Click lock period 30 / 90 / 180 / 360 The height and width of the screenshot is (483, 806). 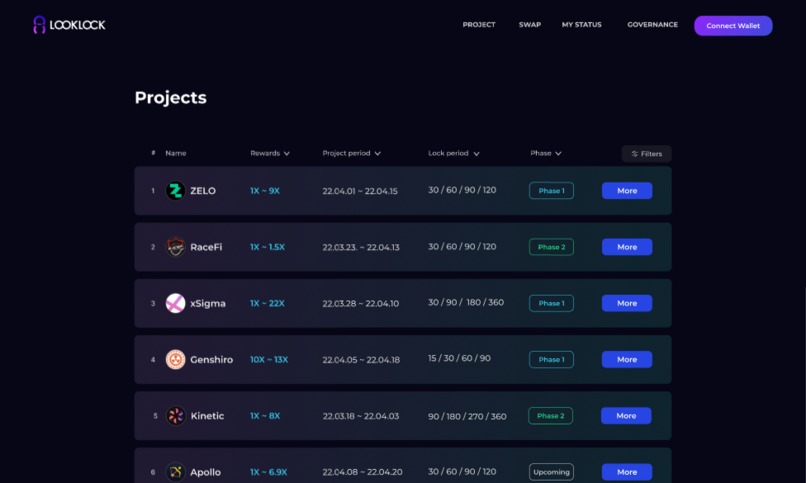pyautogui.click(x=466, y=302)
